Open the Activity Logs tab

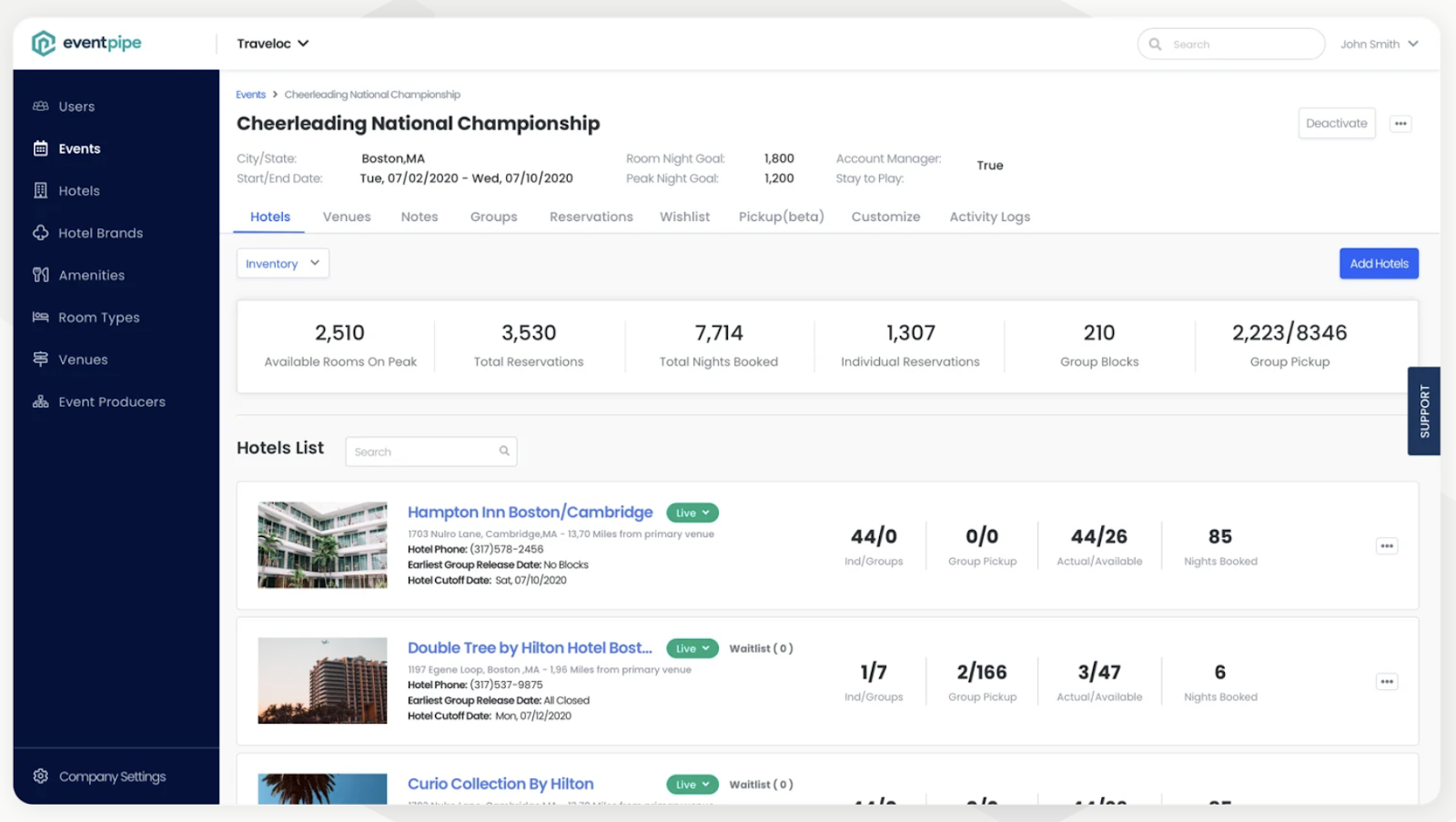990,217
